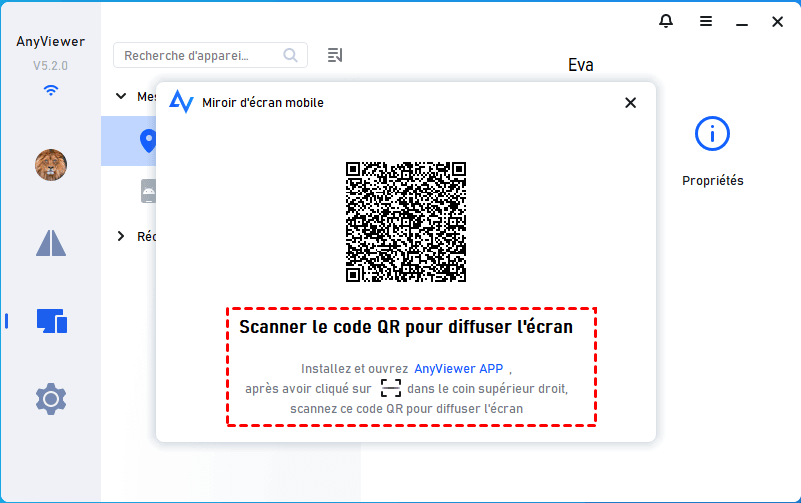Select the Android device icon in the list
Viewport: 801px width, 503px height.
[x=148, y=191]
